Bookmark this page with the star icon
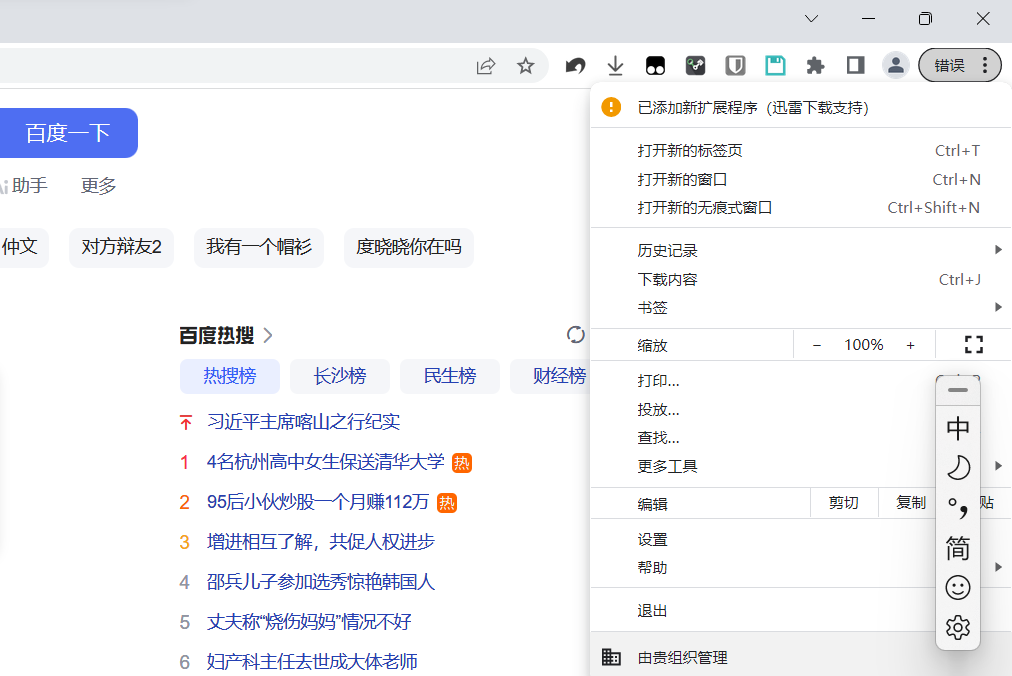Viewport: 1012px width, 676px height. 525,66
